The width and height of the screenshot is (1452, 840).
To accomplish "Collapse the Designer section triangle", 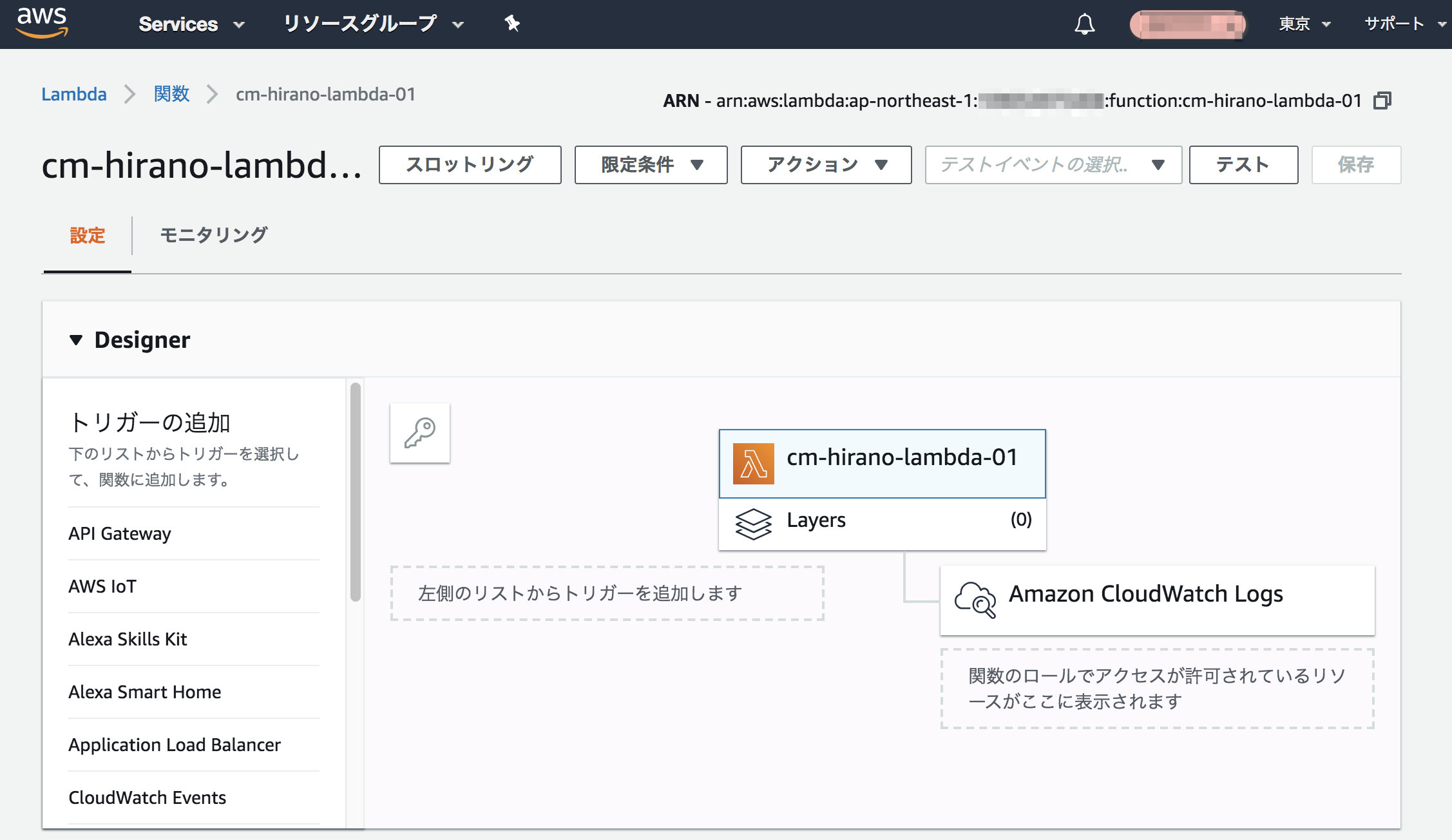I will (76, 339).
